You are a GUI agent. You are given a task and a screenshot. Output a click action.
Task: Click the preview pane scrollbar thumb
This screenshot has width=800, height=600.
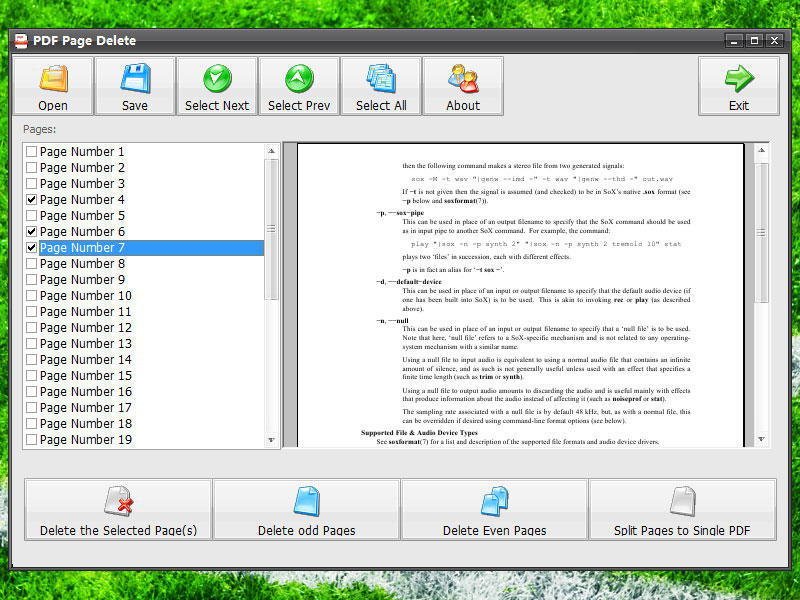(x=761, y=233)
